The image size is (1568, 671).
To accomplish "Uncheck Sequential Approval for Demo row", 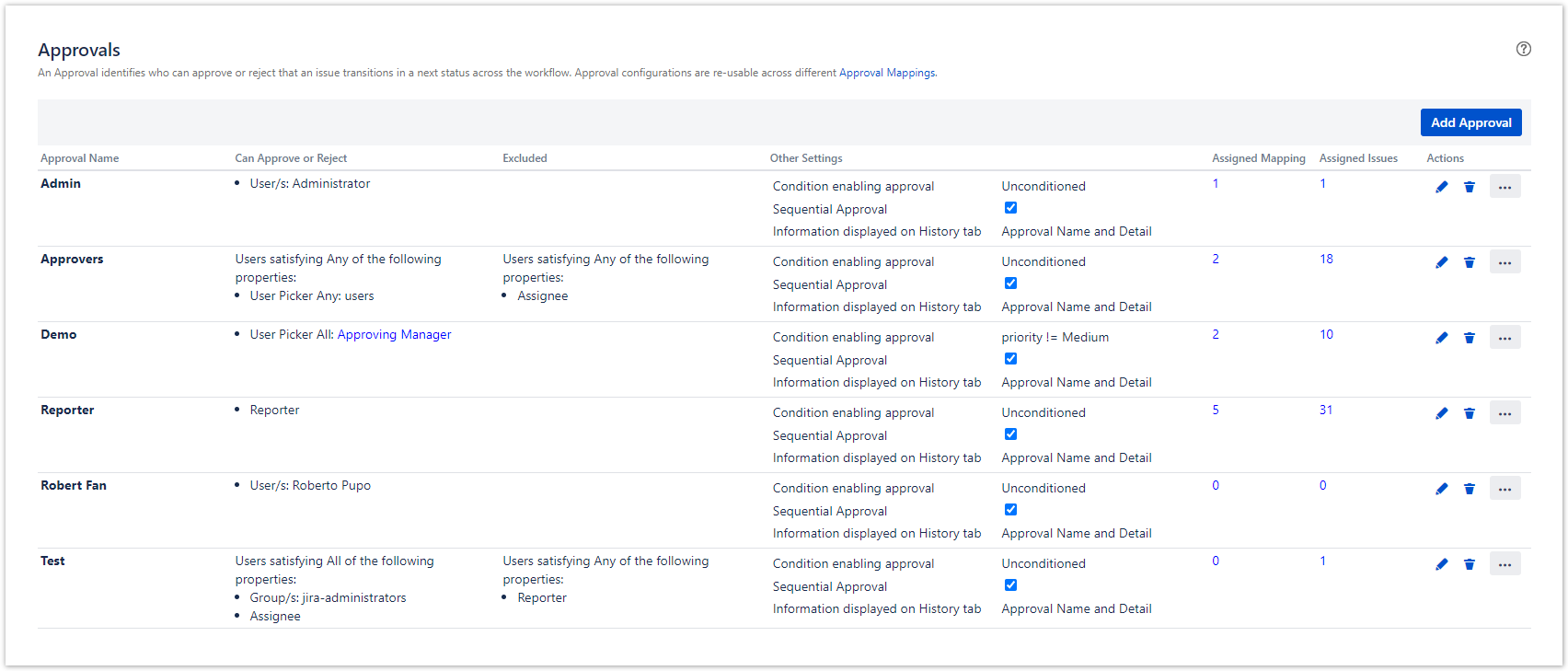I will click(1010, 359).
